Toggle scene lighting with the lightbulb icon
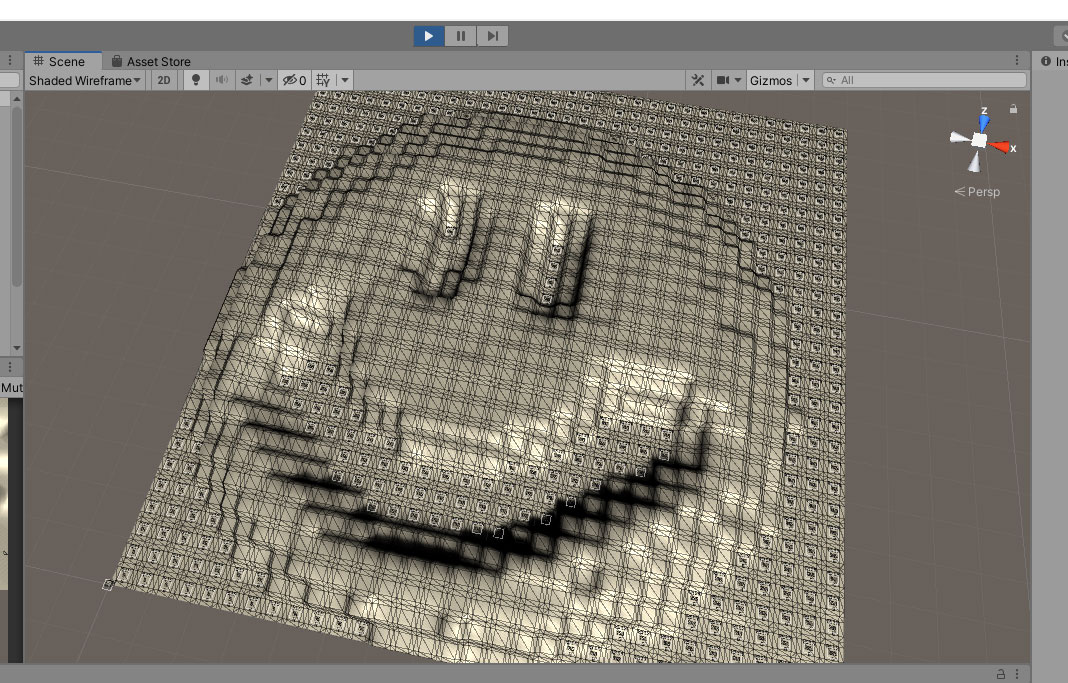 point(196,80)
